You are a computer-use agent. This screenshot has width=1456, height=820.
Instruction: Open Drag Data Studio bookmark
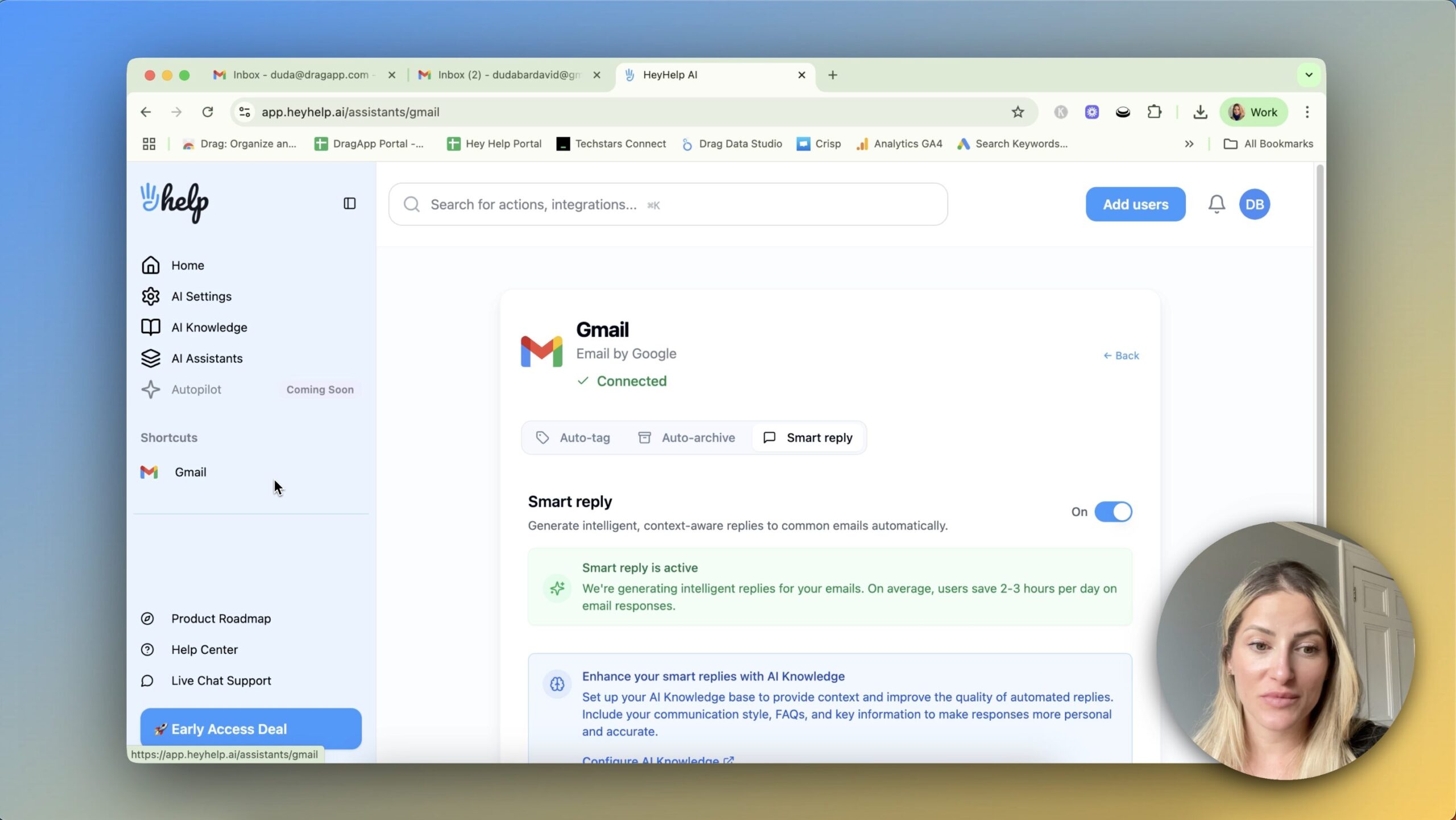tap(731, 144)
